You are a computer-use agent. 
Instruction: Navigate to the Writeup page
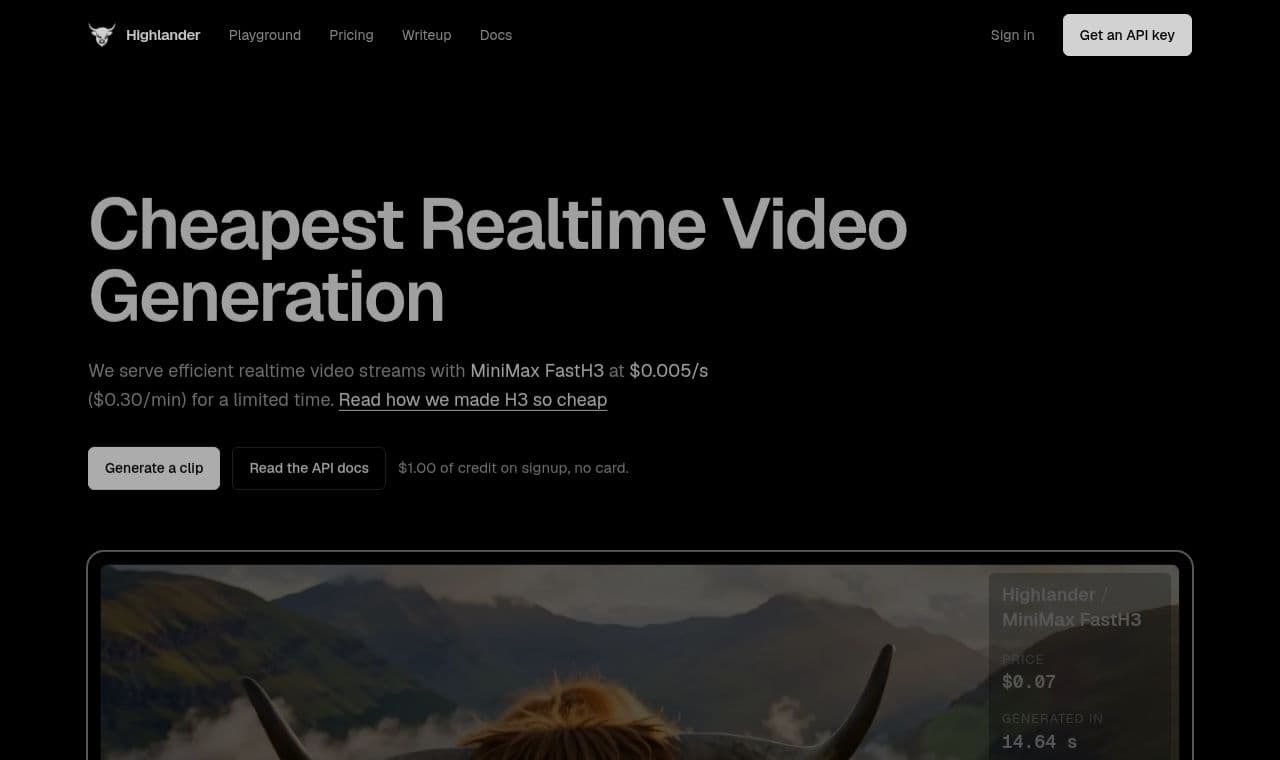[427, 35]
